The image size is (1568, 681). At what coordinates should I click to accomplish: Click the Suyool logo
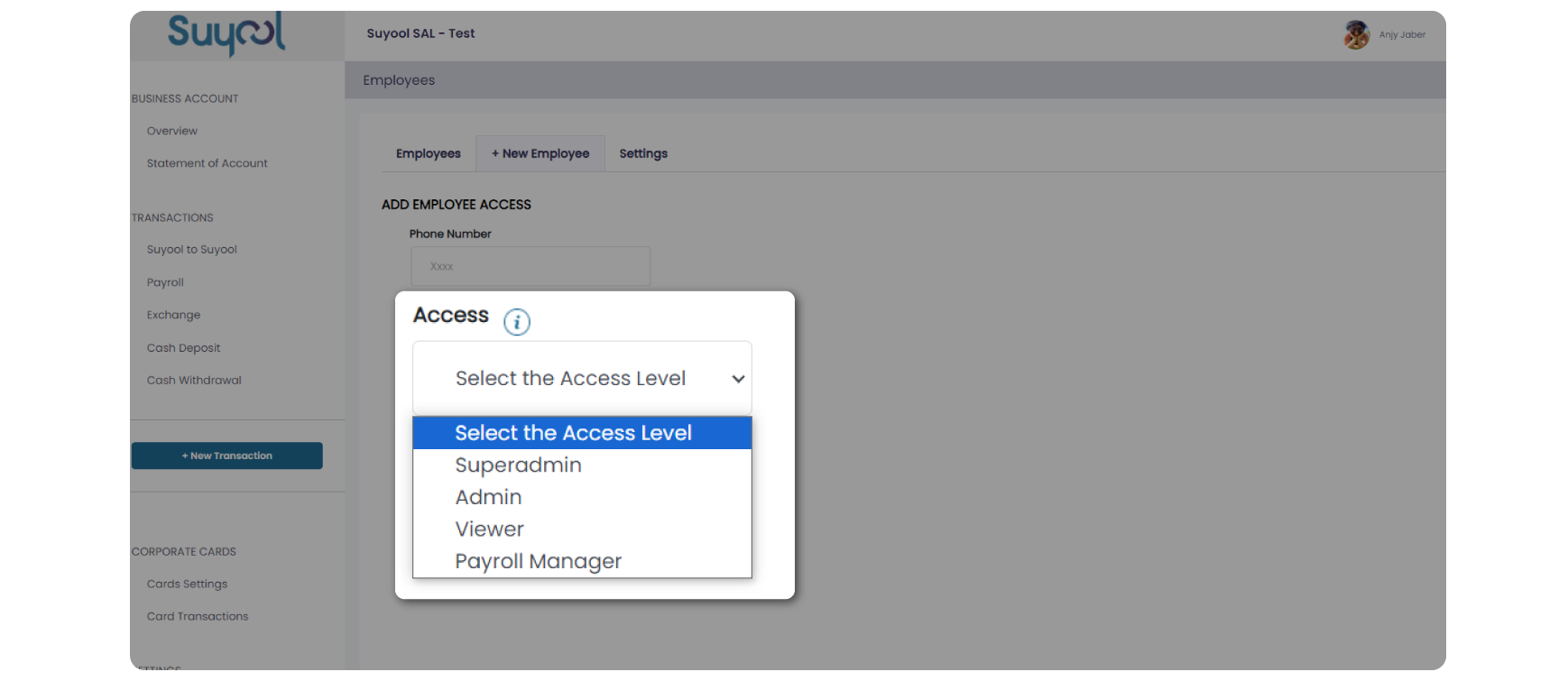click(x=226, y=34)
